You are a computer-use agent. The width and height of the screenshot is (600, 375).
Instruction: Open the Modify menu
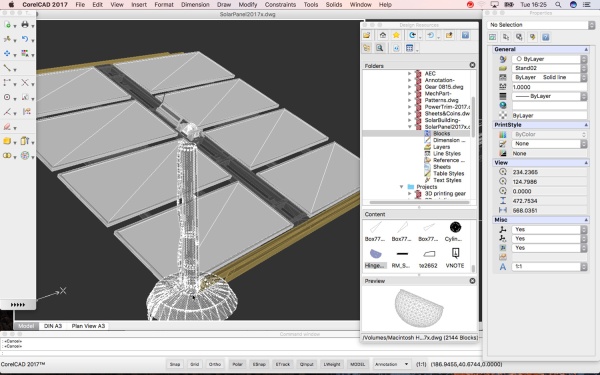[248, 5]
